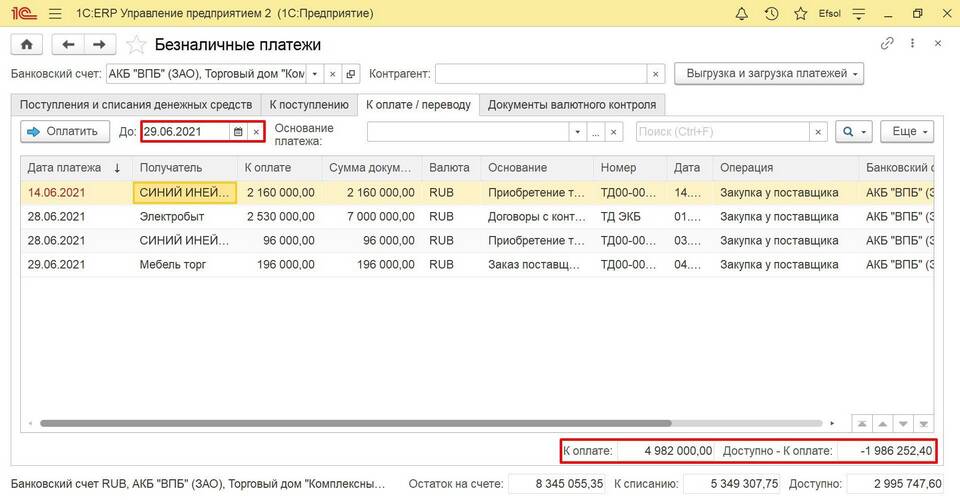Move down one page in list
The image size is (960, 500).
click(x=903, y=424)
